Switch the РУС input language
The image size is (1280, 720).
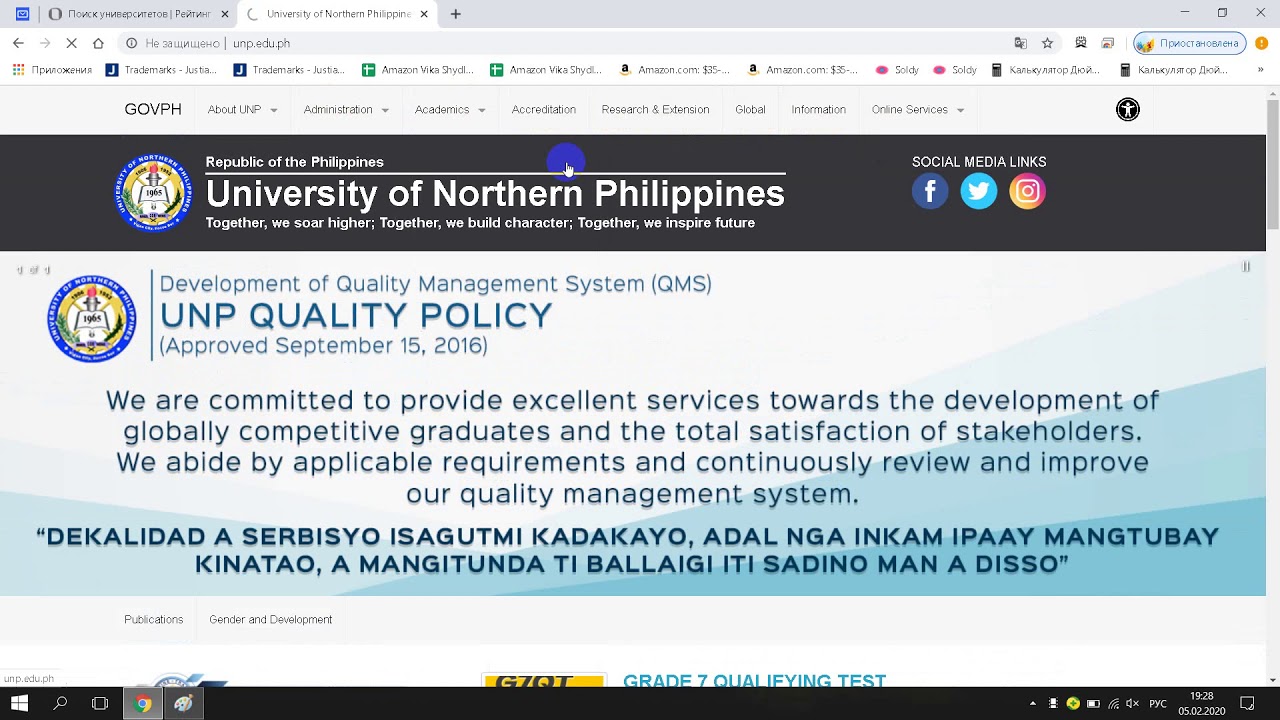(1158, 704)
